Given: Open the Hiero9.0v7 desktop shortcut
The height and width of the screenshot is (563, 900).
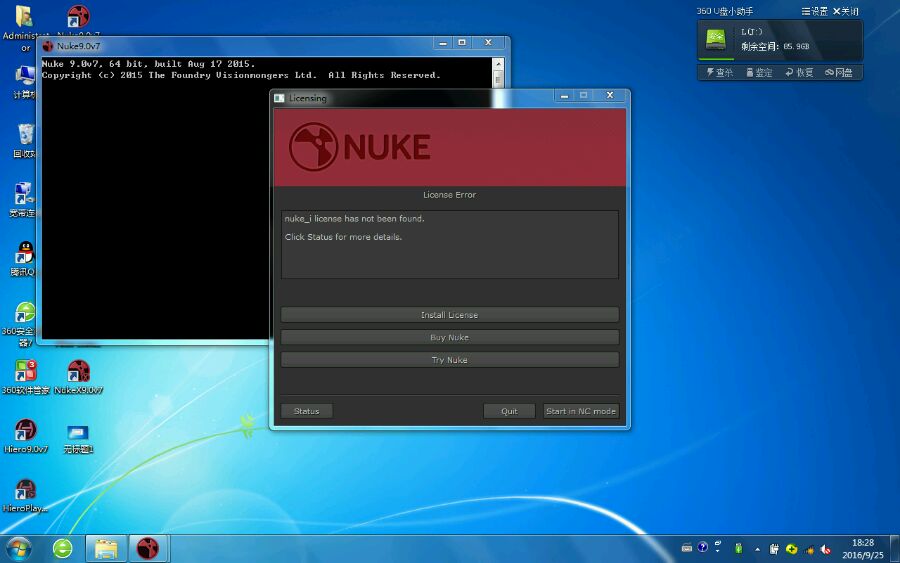Looking at the screenshot, I should 25,432.
